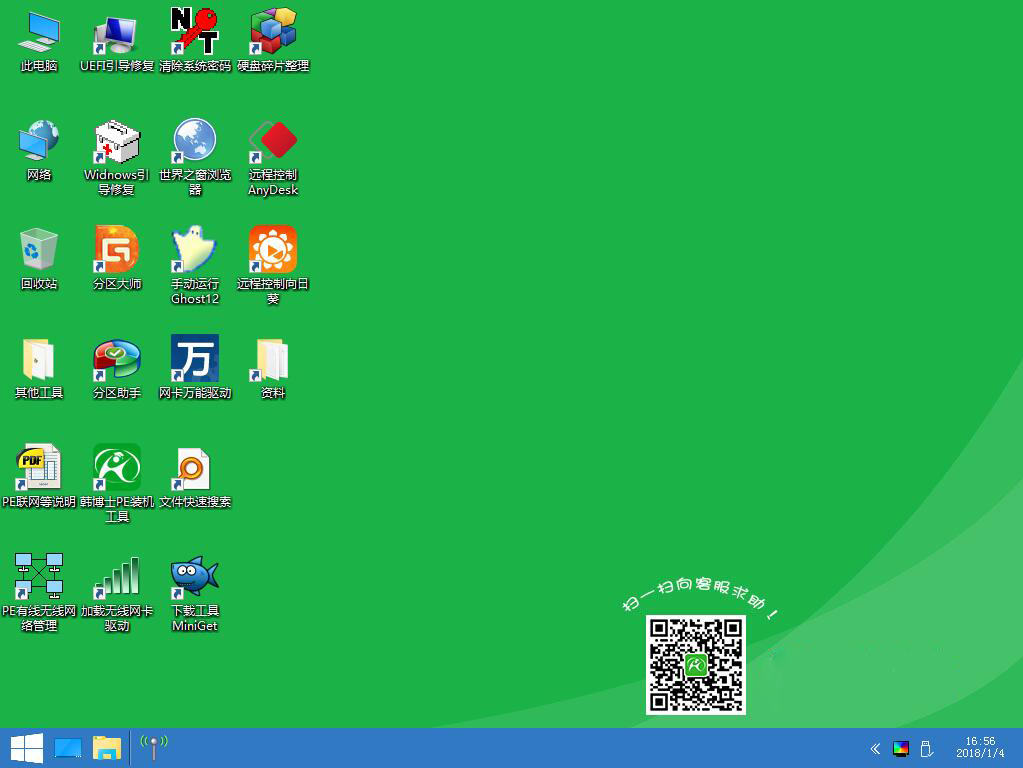Select the UEFI引导修复 shortcut icon
The width and height of the screenshot is (1023, 768).
[117, 33]
